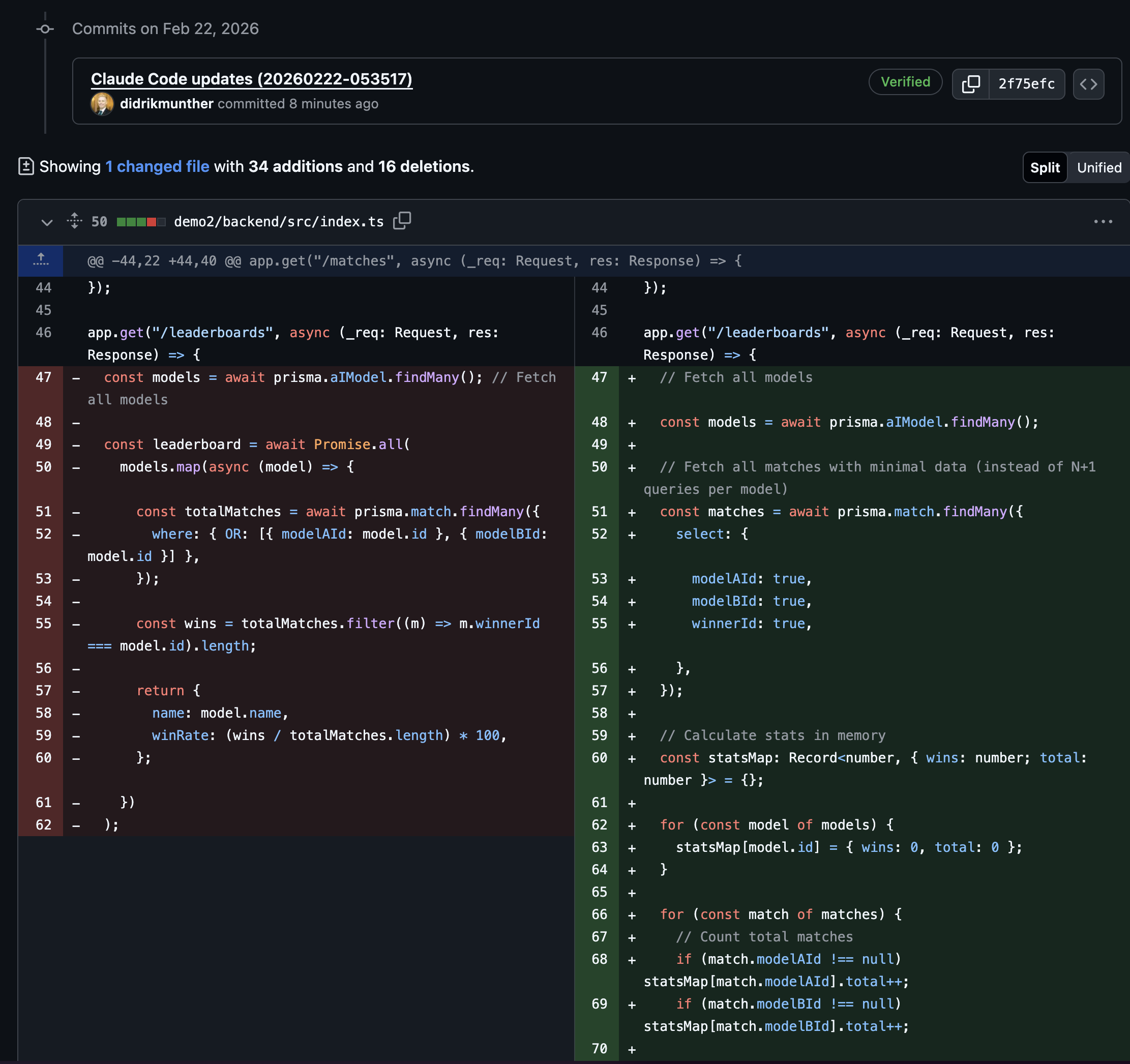
Task: Copy file path demo2/backend/src/index.ts
Action: tap(402, 221)
